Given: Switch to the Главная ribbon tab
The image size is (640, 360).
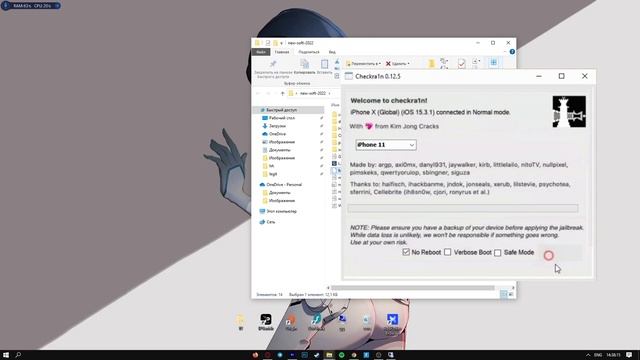Looking at the screenshot, I should 282,52.
